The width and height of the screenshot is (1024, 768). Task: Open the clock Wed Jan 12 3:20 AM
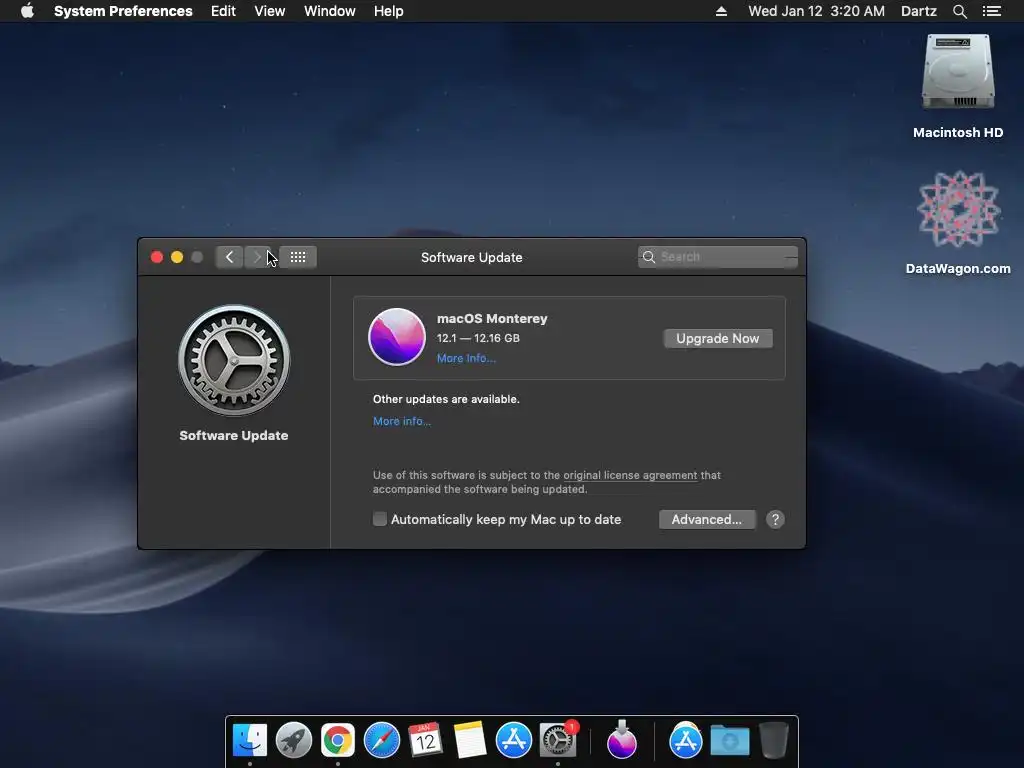tap(816, 11)
